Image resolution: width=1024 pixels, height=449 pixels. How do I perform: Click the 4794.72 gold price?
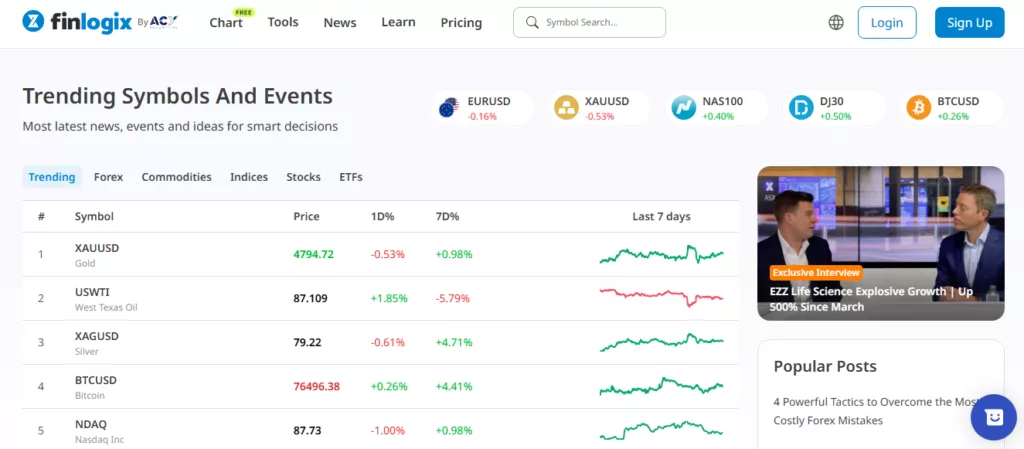[313, 255]
